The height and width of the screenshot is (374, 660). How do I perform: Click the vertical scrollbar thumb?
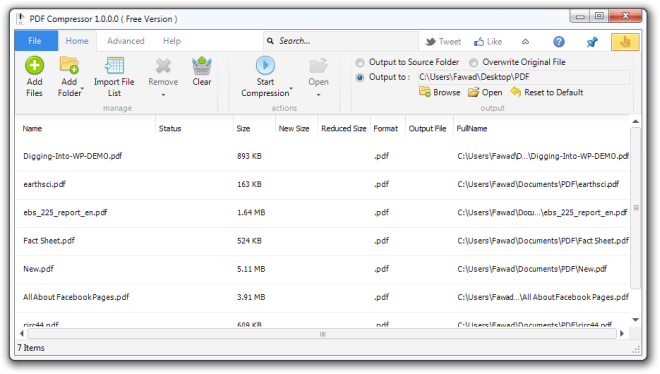point(636,208)
